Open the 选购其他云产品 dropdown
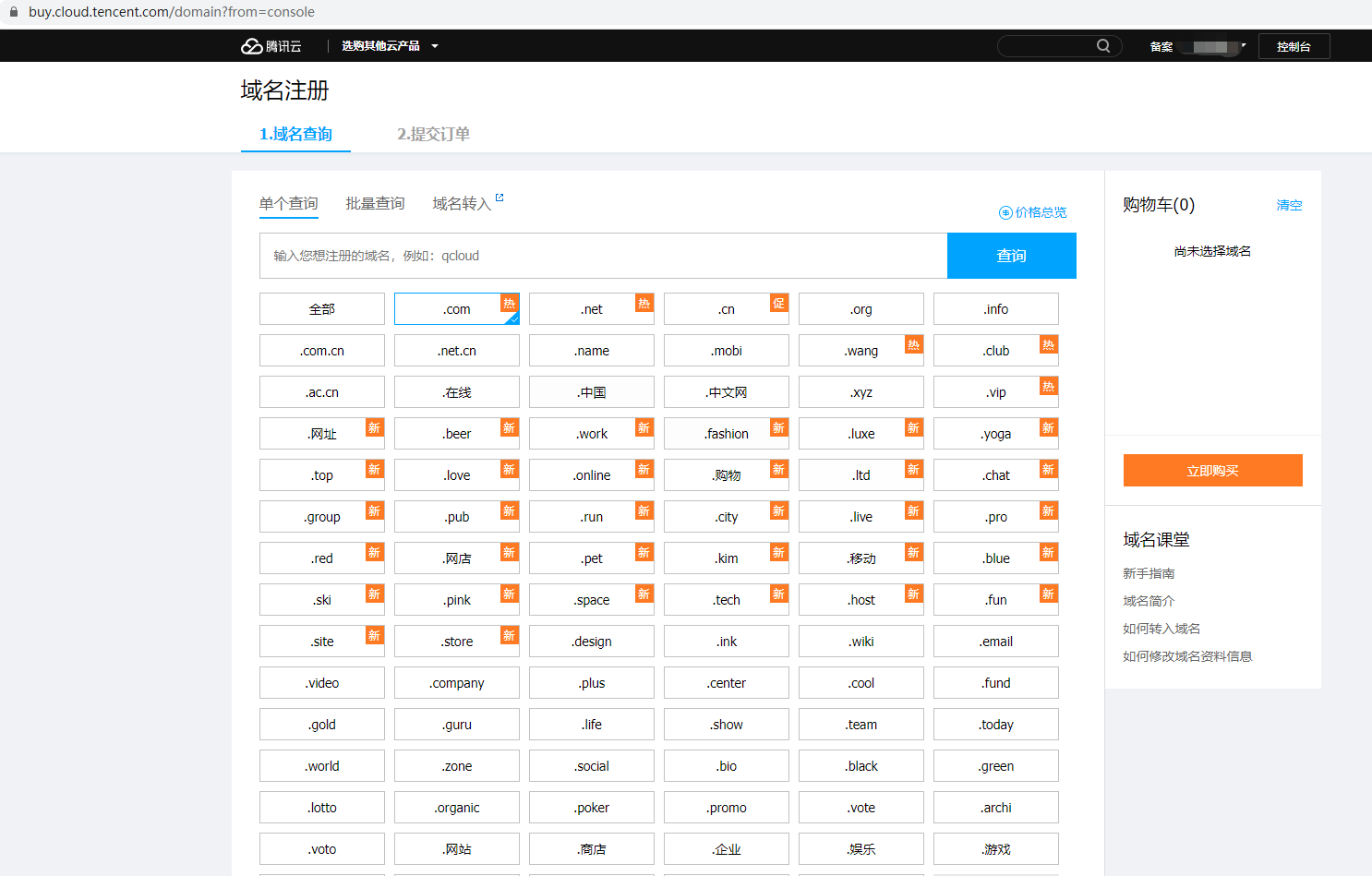Screen dimensions: 1372x876 click(390, 46)
